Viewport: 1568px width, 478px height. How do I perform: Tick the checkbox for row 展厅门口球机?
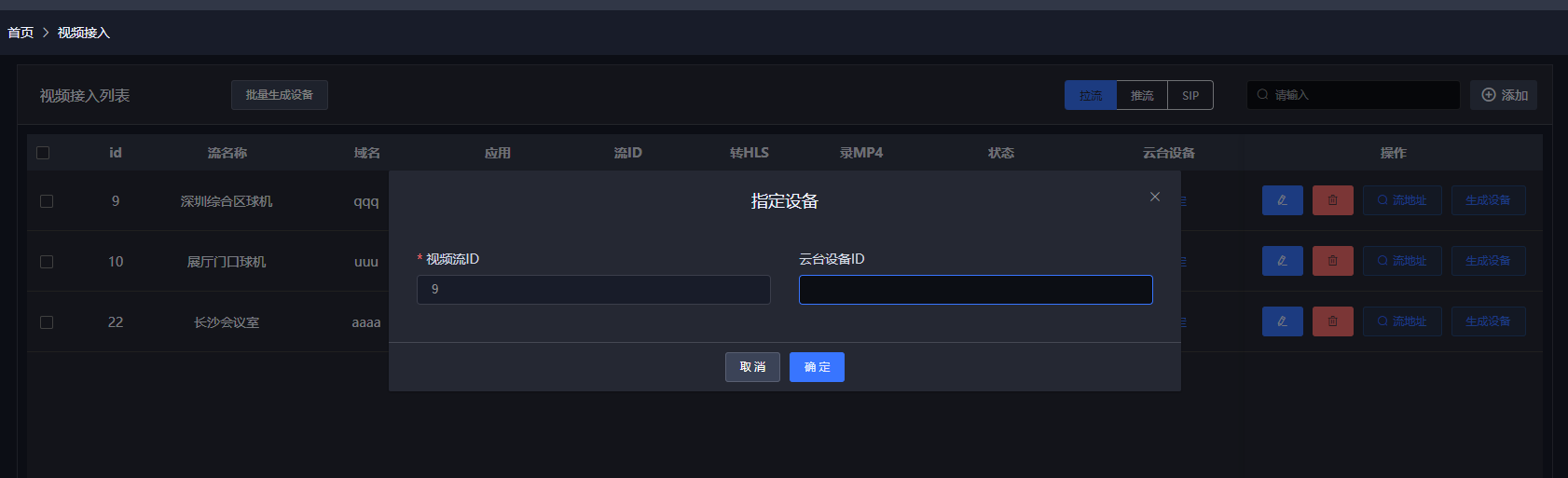[47, 262]
